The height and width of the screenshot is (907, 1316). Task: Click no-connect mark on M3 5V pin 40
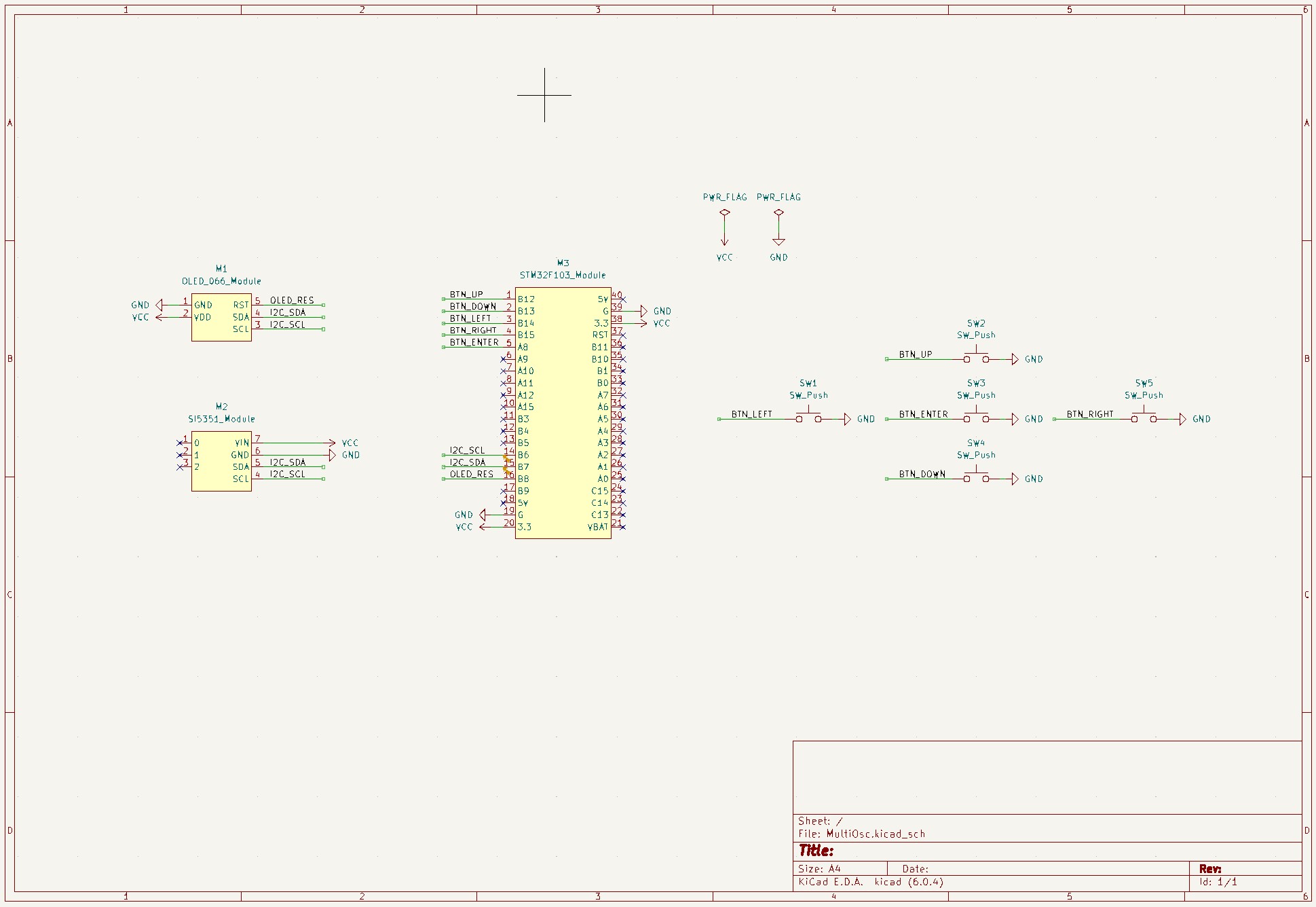coord(623,299)
